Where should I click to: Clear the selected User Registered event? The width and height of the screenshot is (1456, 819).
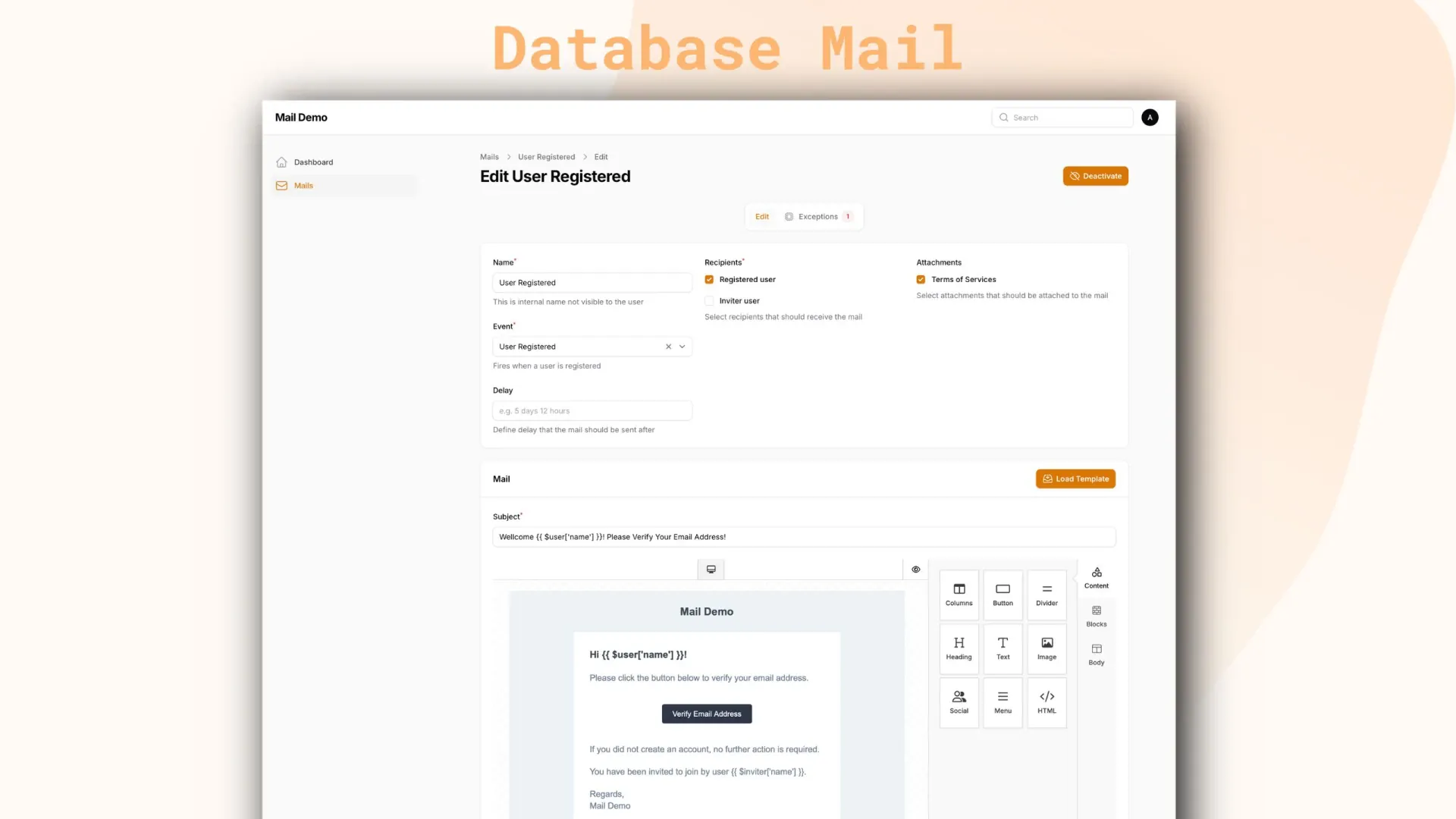click(x=668, y=347)
